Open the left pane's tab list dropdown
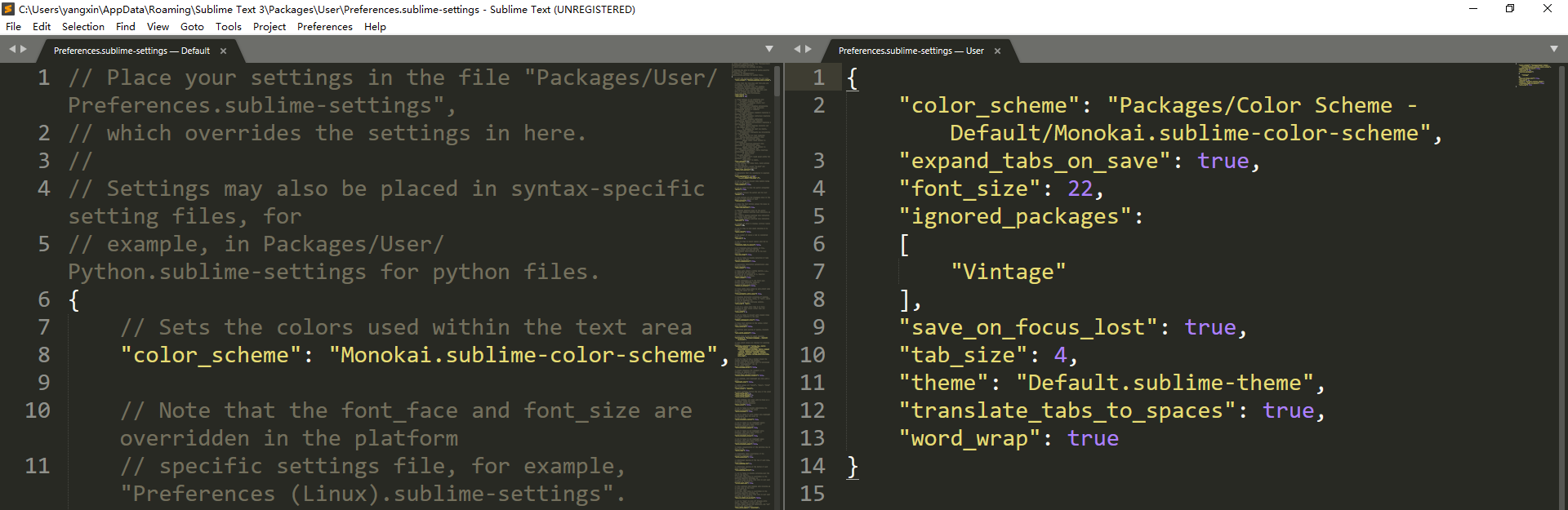 pos(768,50)
